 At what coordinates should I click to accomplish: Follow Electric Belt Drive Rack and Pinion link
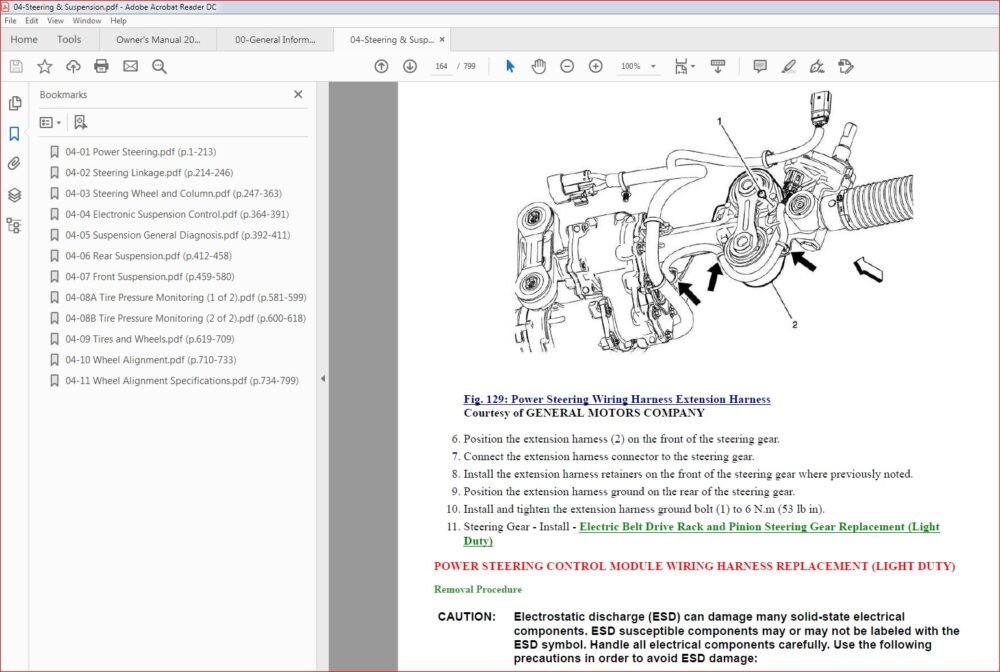tap(702, 533)
